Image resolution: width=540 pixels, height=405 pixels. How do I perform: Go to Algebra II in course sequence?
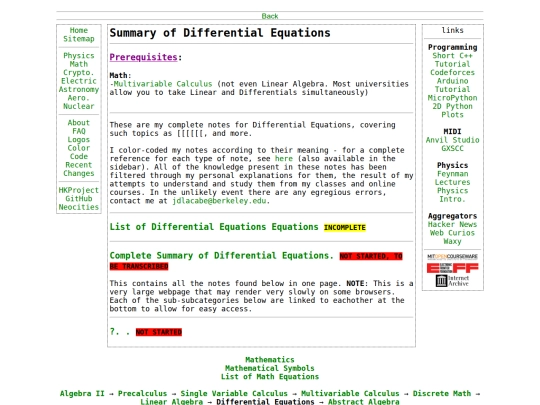(82, 393)
